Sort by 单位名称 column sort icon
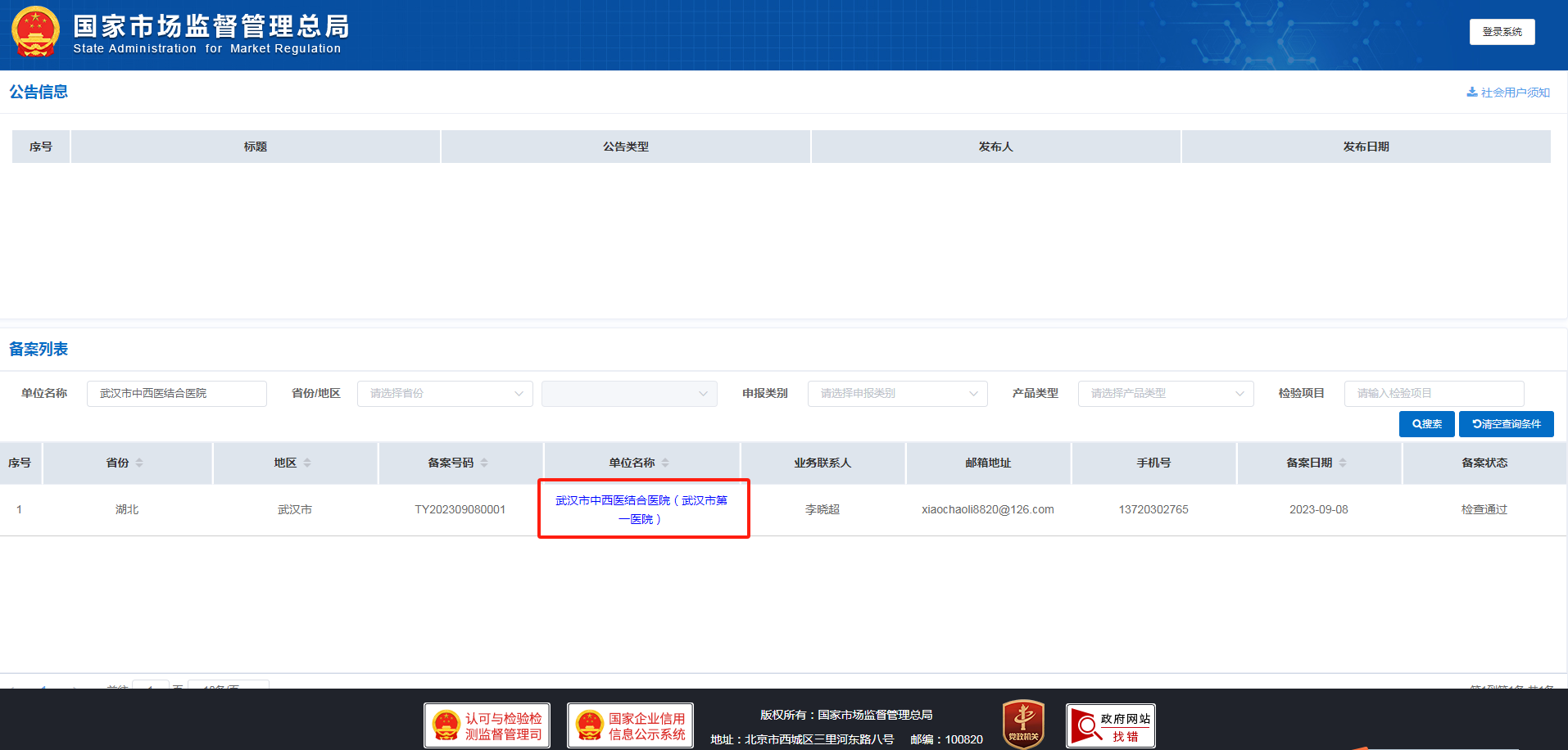 coord(665,463)
